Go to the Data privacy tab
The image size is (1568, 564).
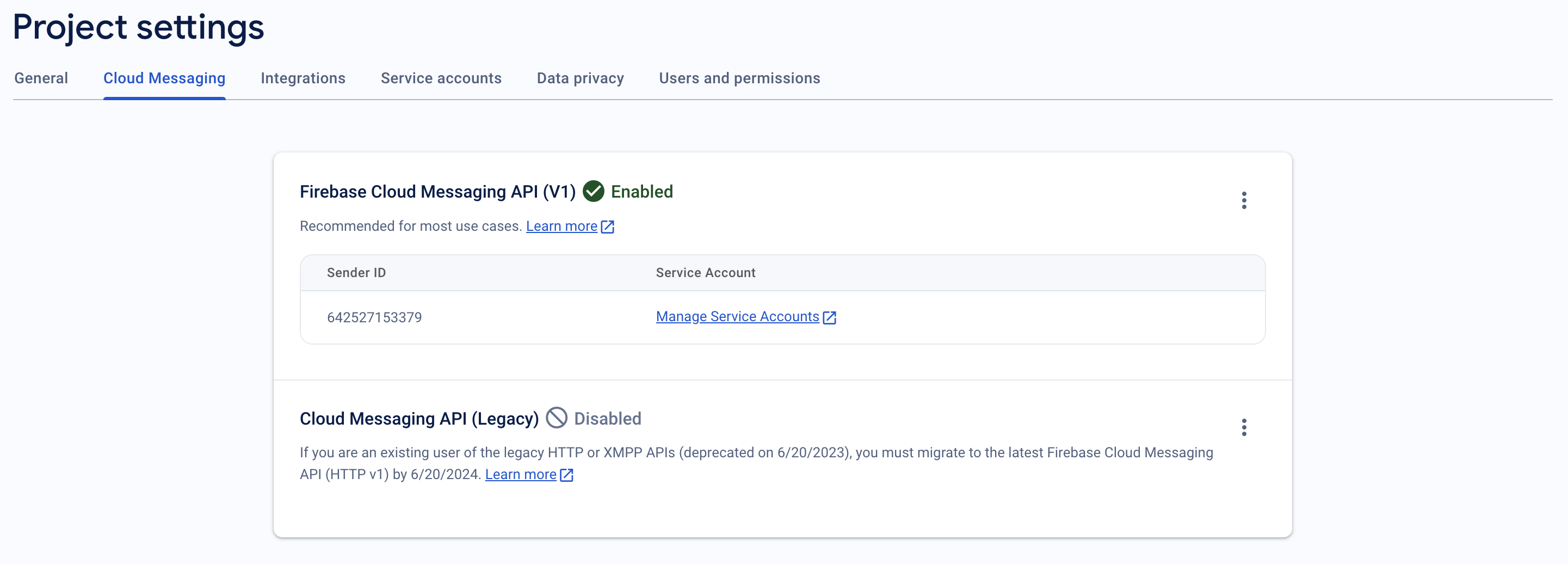(x=580, y=78)
